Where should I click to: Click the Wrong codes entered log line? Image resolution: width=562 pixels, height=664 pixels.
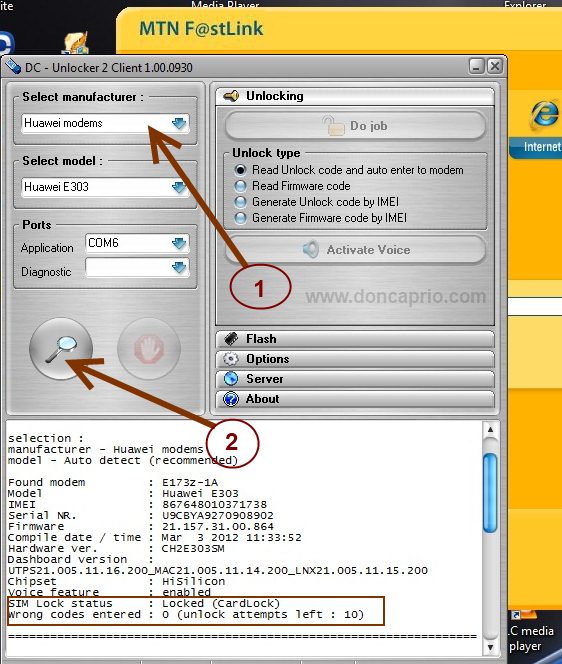click(x=186, y=614)
